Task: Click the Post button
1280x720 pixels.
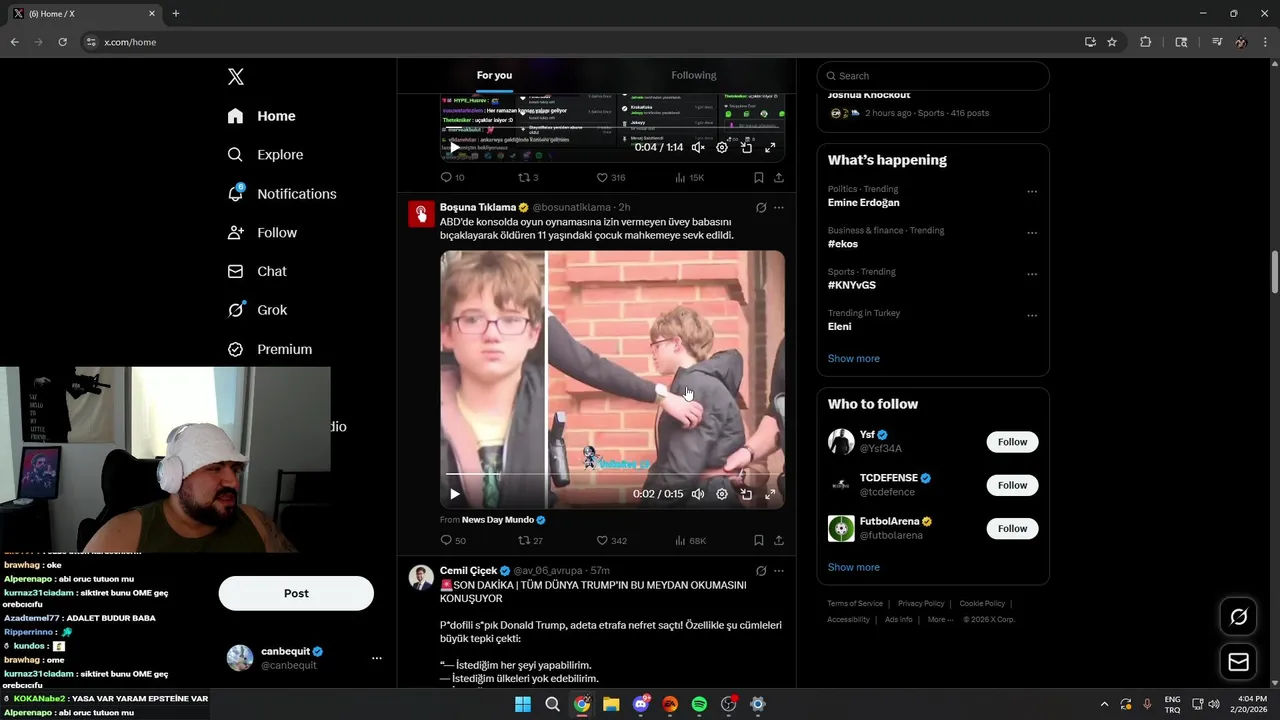Action: [x=296, y=593]
